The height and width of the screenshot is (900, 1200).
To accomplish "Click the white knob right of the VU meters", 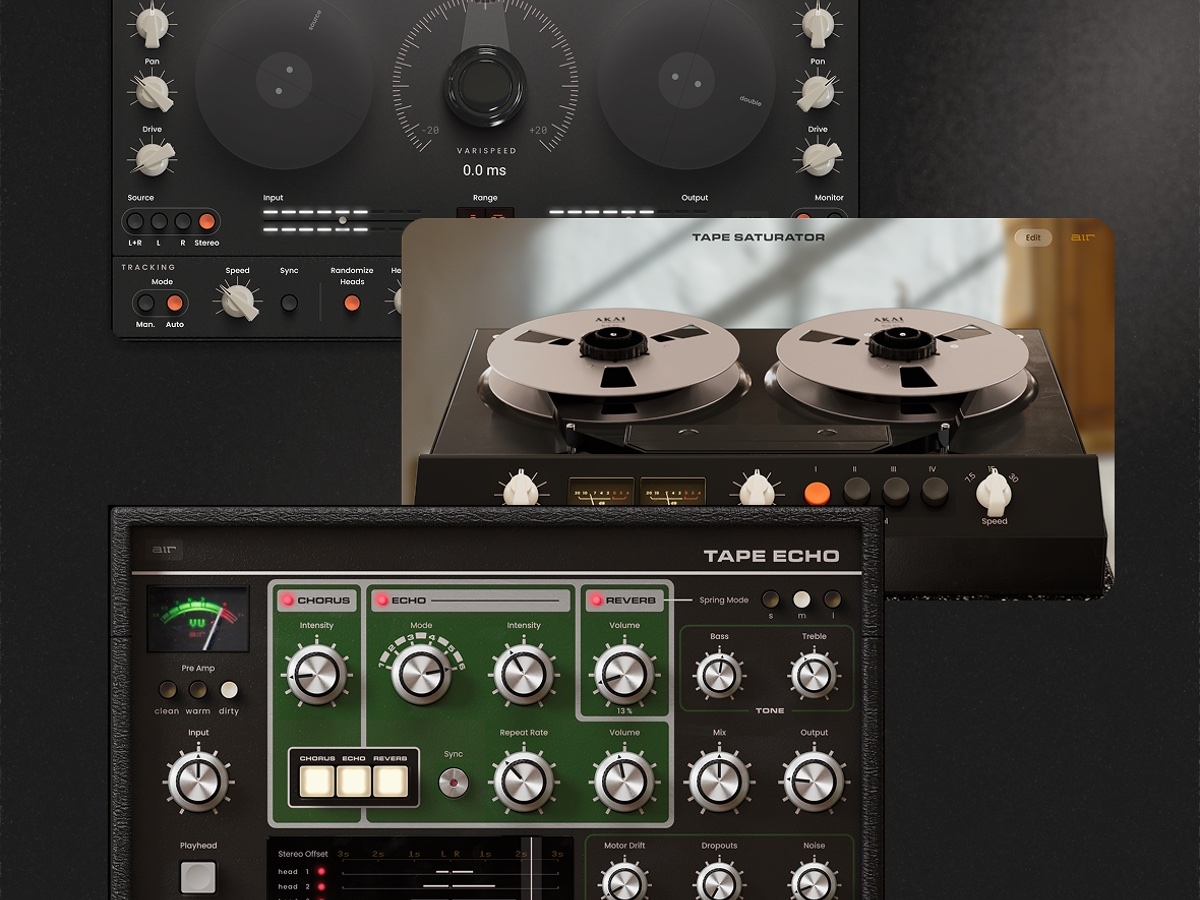I will (757, 489).
